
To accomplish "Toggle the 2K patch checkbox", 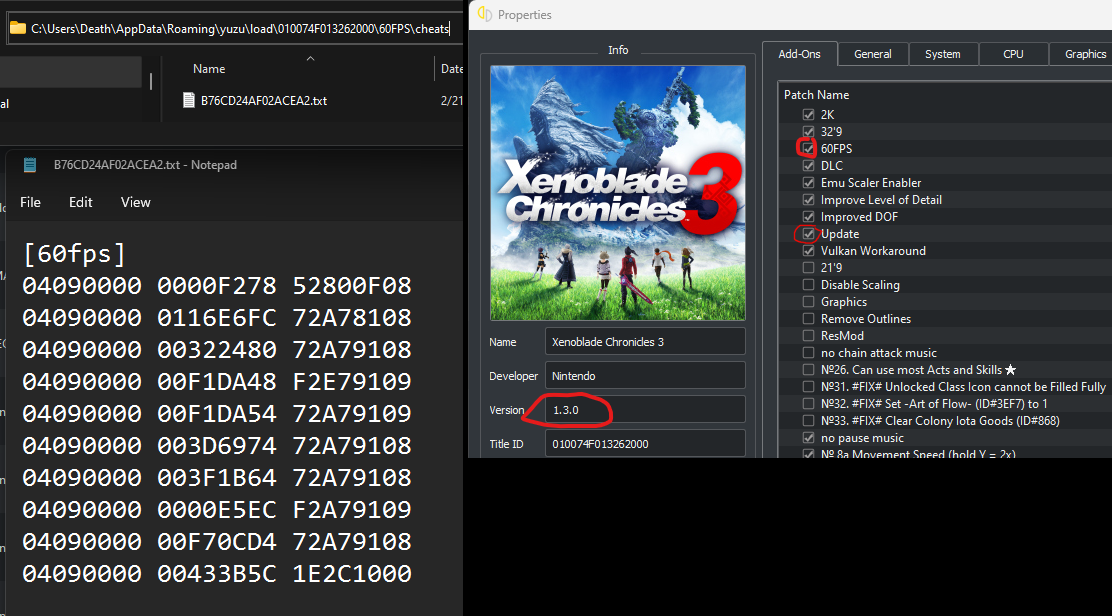I will 808,114.
